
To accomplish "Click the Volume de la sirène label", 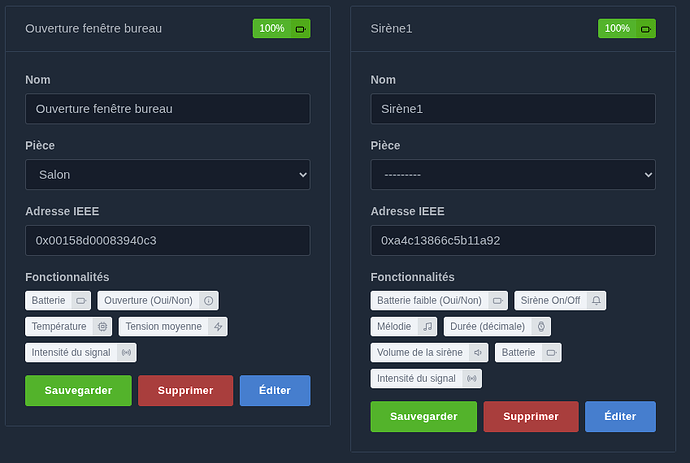I will 420,353.
